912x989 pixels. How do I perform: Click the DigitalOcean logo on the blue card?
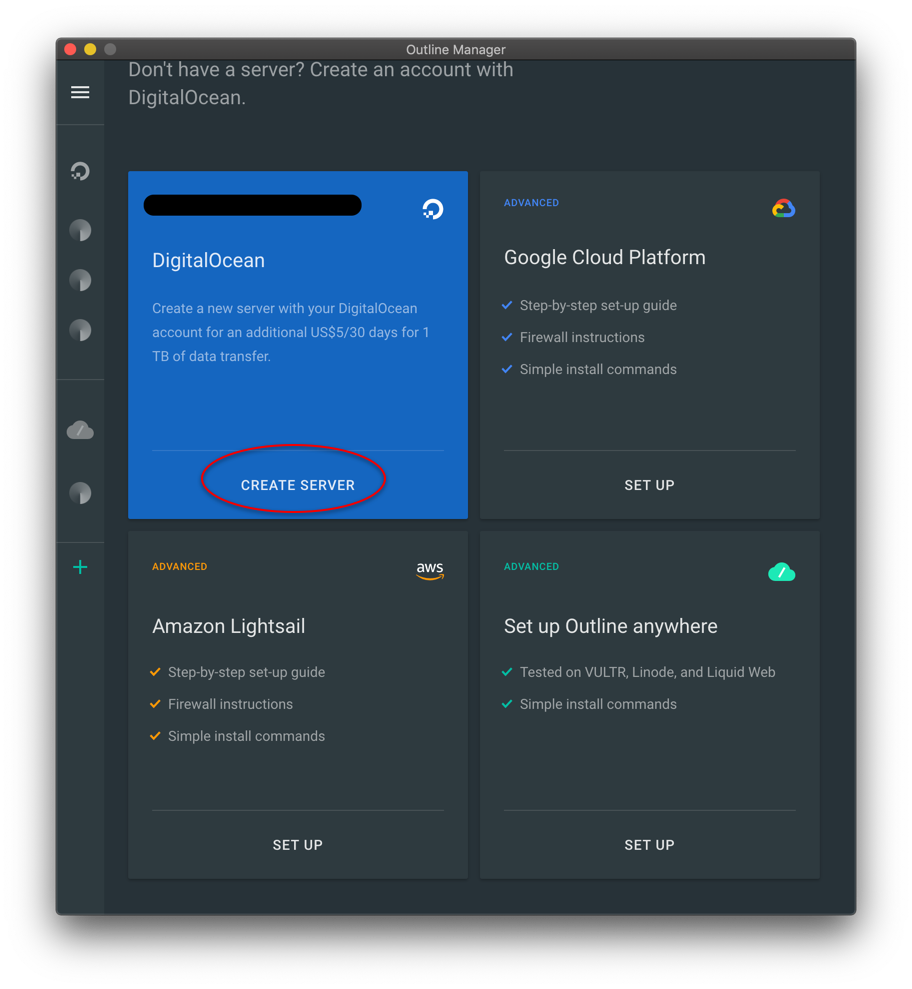432,209
